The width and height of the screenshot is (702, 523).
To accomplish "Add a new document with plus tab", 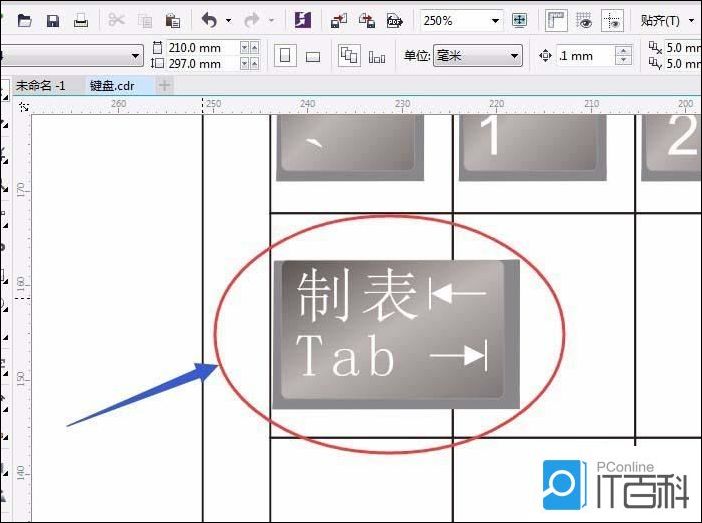I will coord(164,85).
